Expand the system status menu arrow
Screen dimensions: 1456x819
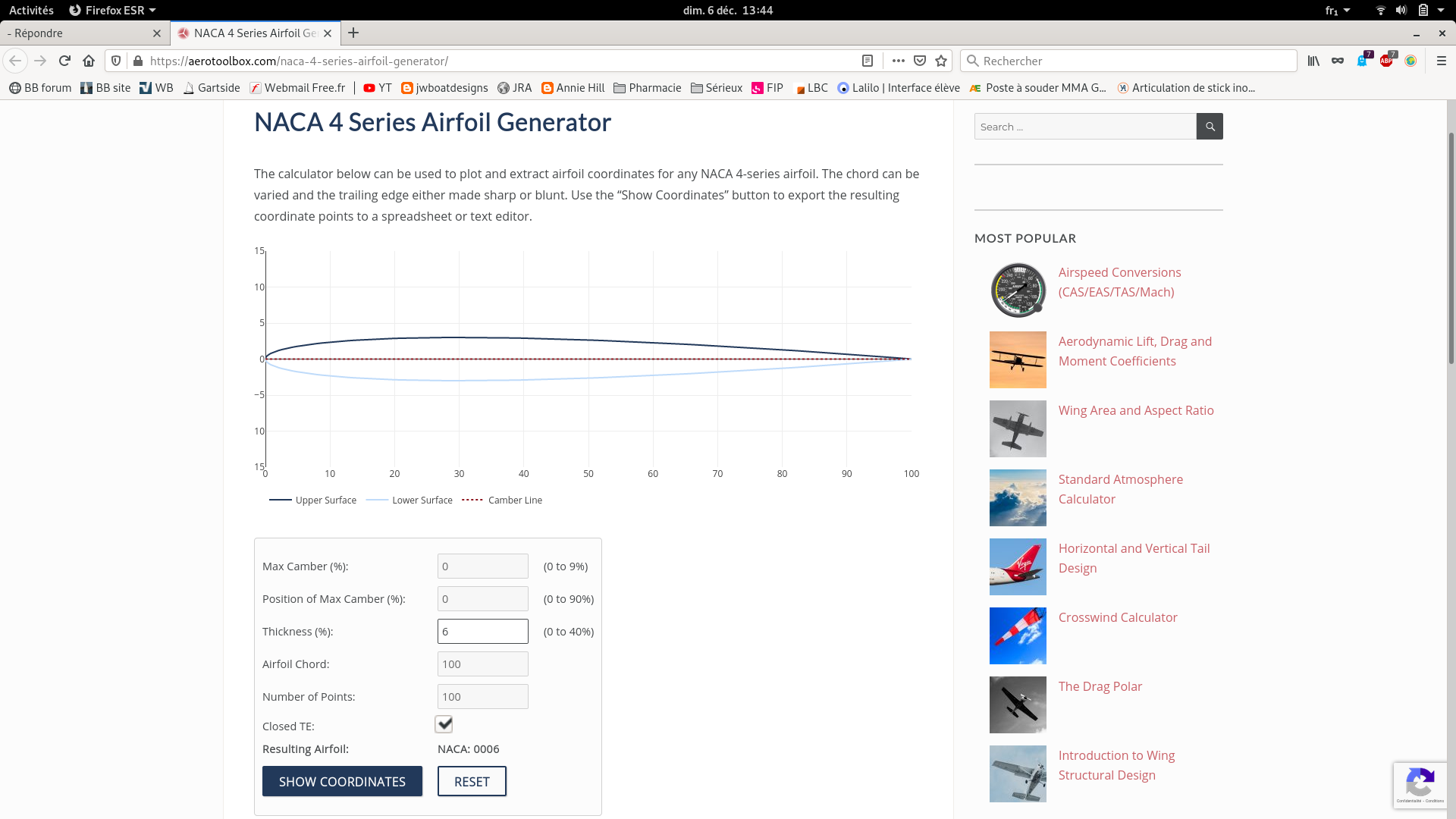(1441, 10)
